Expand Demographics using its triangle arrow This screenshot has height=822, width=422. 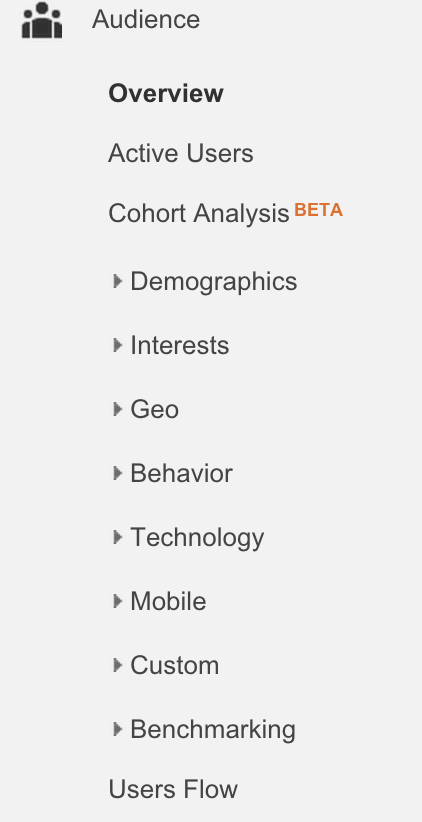click(x=117, y=282)
